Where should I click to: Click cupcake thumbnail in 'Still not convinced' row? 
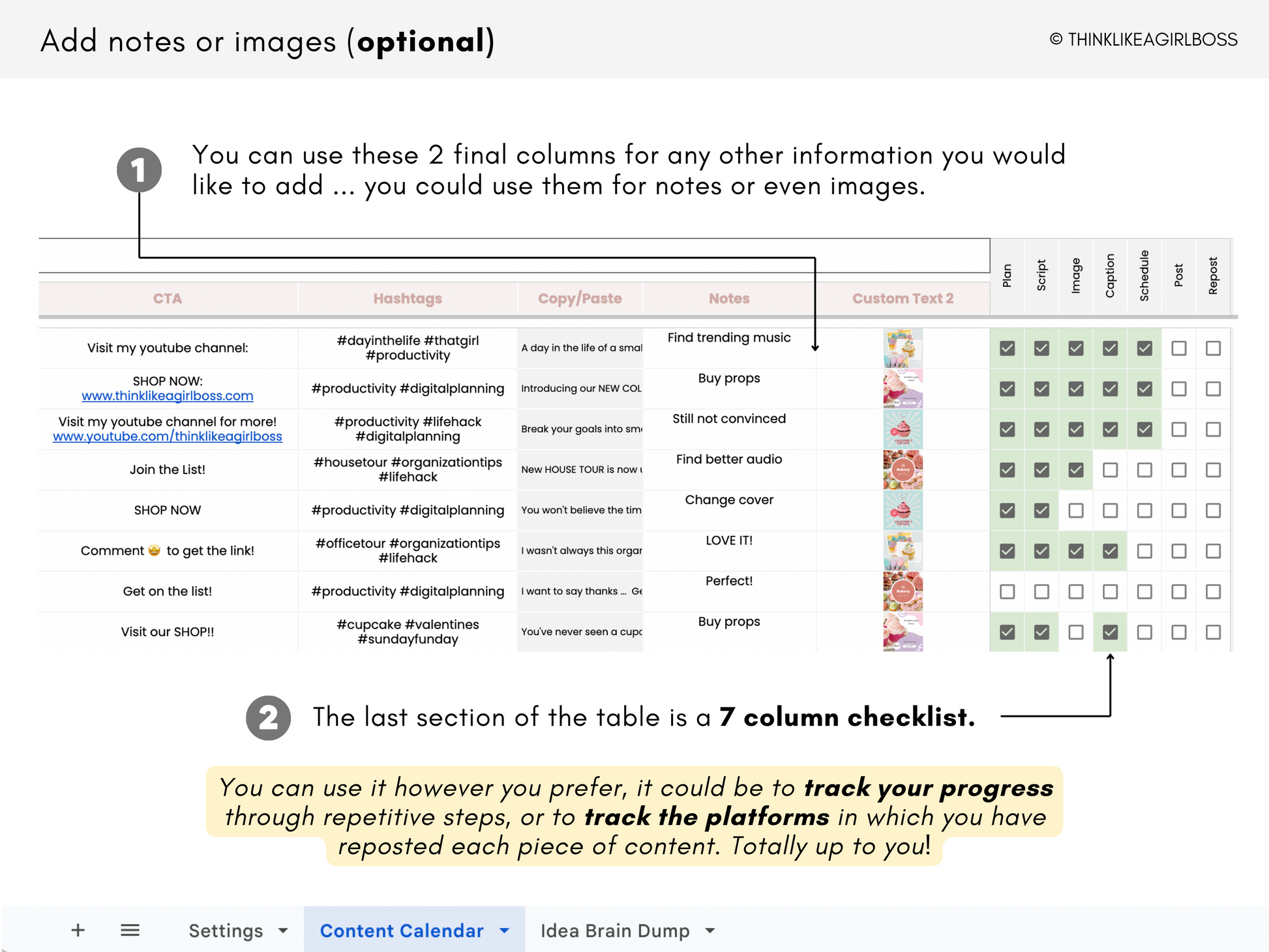[x=903, y=429]
